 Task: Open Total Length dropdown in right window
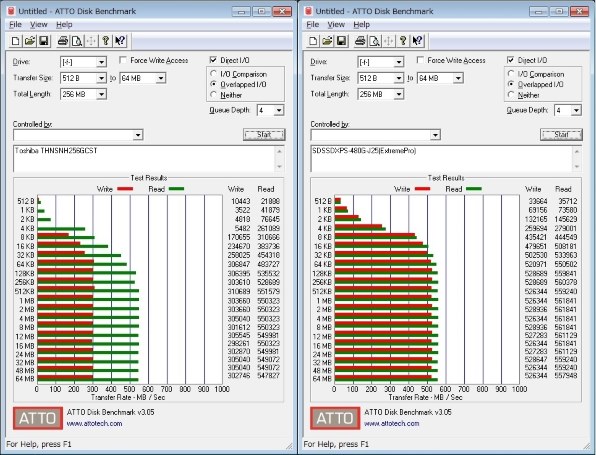(398, 94)
